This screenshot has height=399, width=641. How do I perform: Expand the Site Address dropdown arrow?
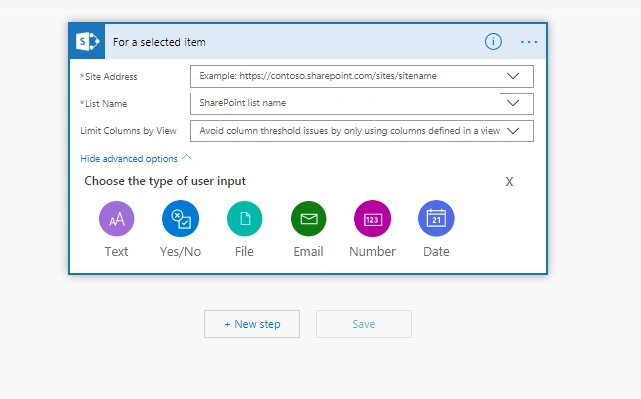click(x=513, y=76)
